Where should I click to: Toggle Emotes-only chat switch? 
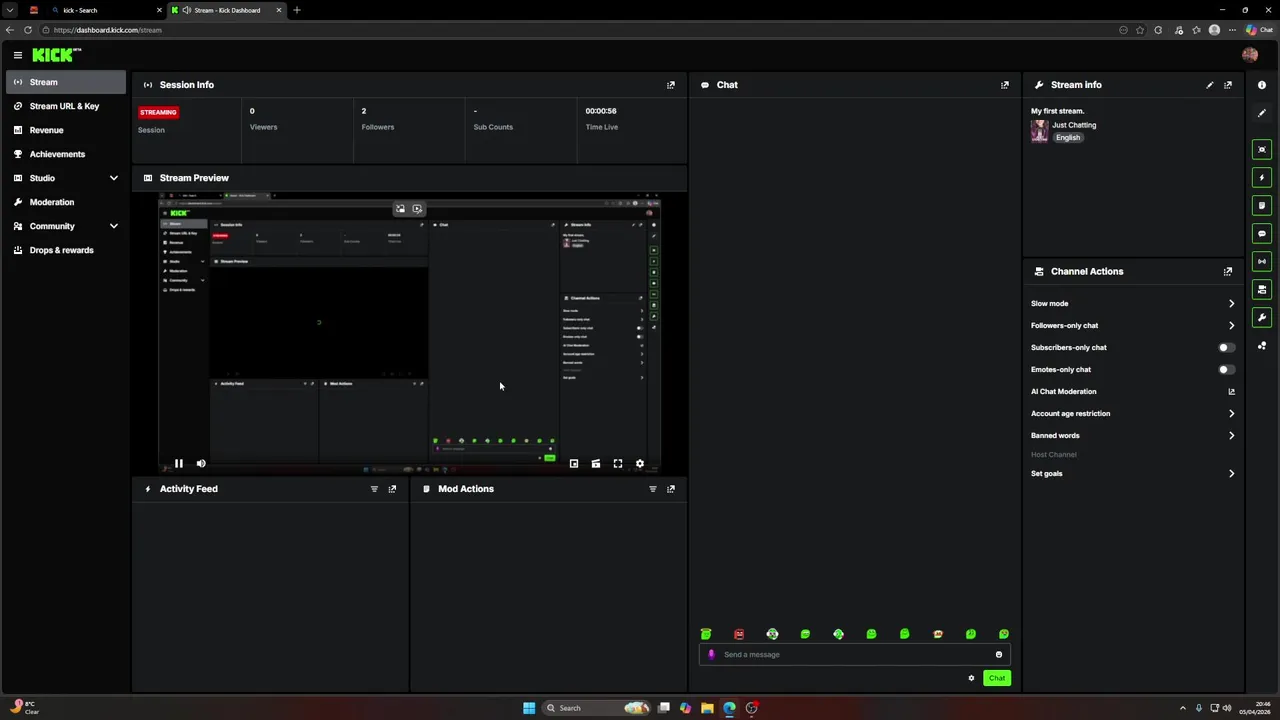click(1226, 370)
